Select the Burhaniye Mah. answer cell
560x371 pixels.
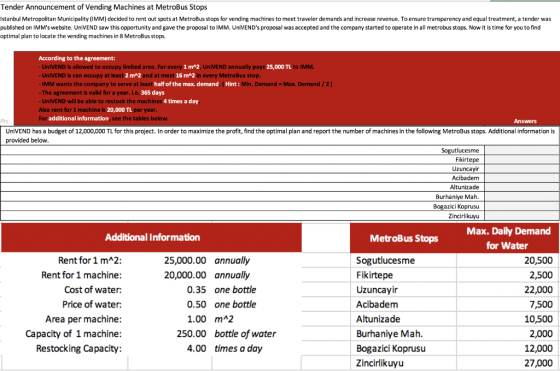[x=522, y=197]
